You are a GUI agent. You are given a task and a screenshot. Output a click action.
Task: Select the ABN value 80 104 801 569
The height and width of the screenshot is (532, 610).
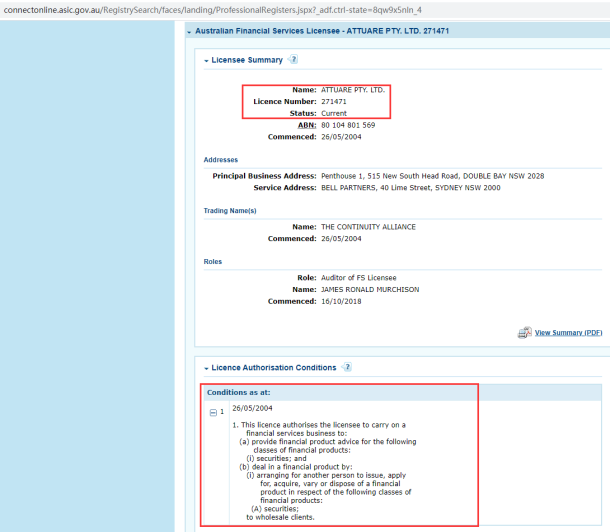coord(348,125)
